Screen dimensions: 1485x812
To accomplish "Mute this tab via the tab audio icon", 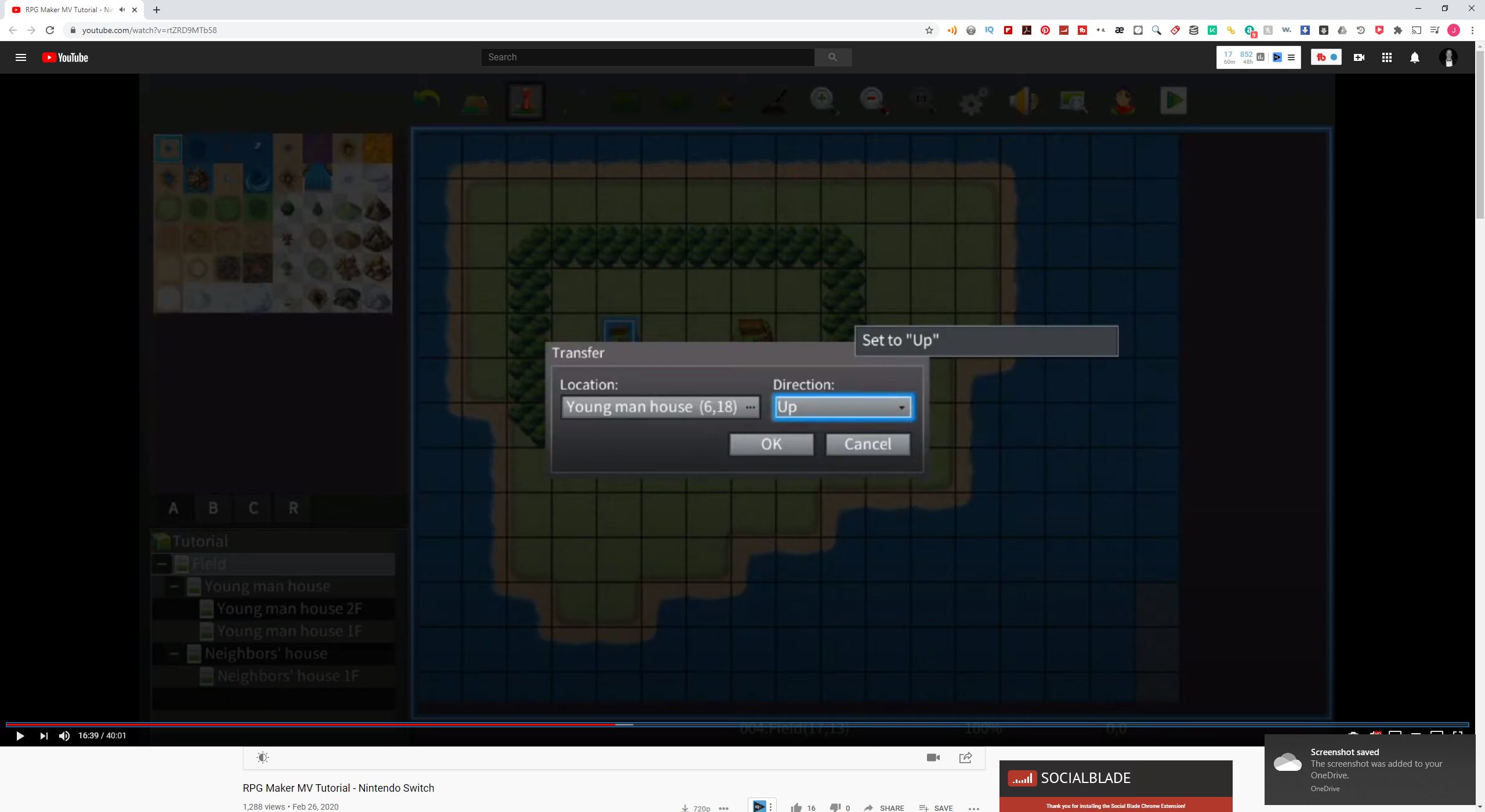I will tap(122, 10).
